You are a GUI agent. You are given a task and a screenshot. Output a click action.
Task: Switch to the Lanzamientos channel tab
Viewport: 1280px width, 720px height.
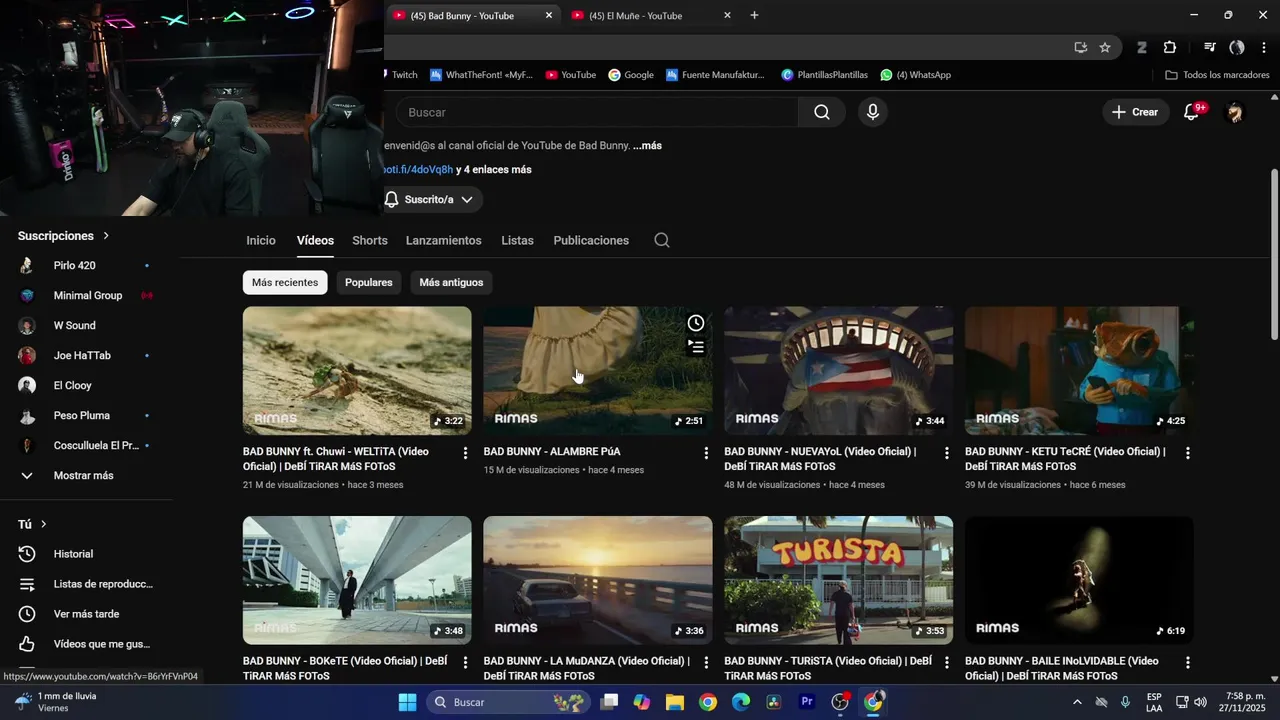click(444, 240)
